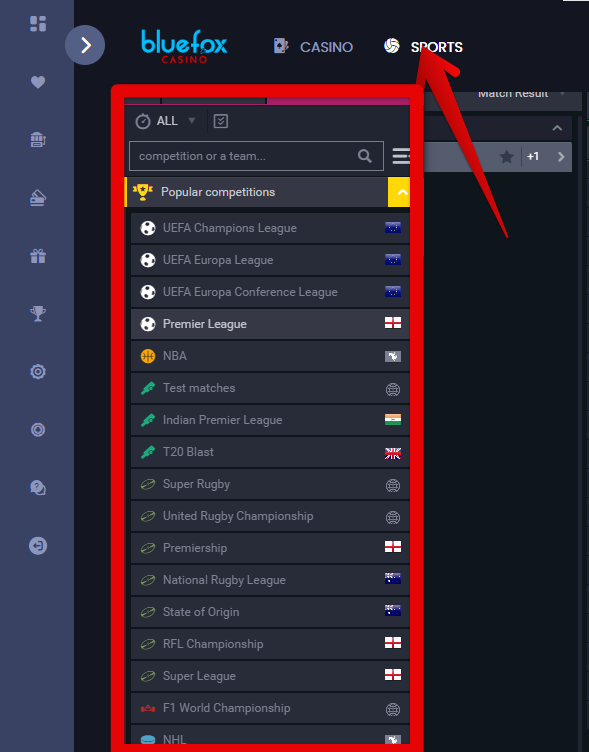This screenshot has width=589, height=752.
Task: Select cricket Test matches
Action: pyautogui.click(x=270, y=388)
